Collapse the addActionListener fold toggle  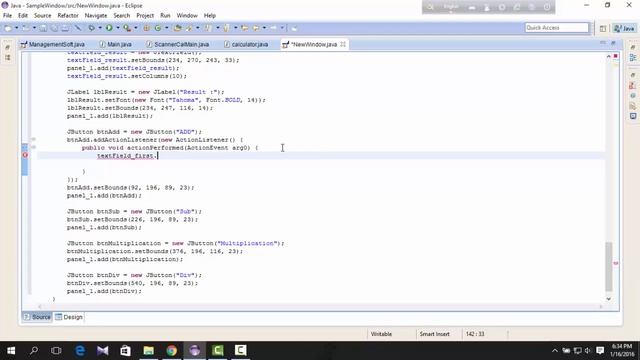point(33,140)
